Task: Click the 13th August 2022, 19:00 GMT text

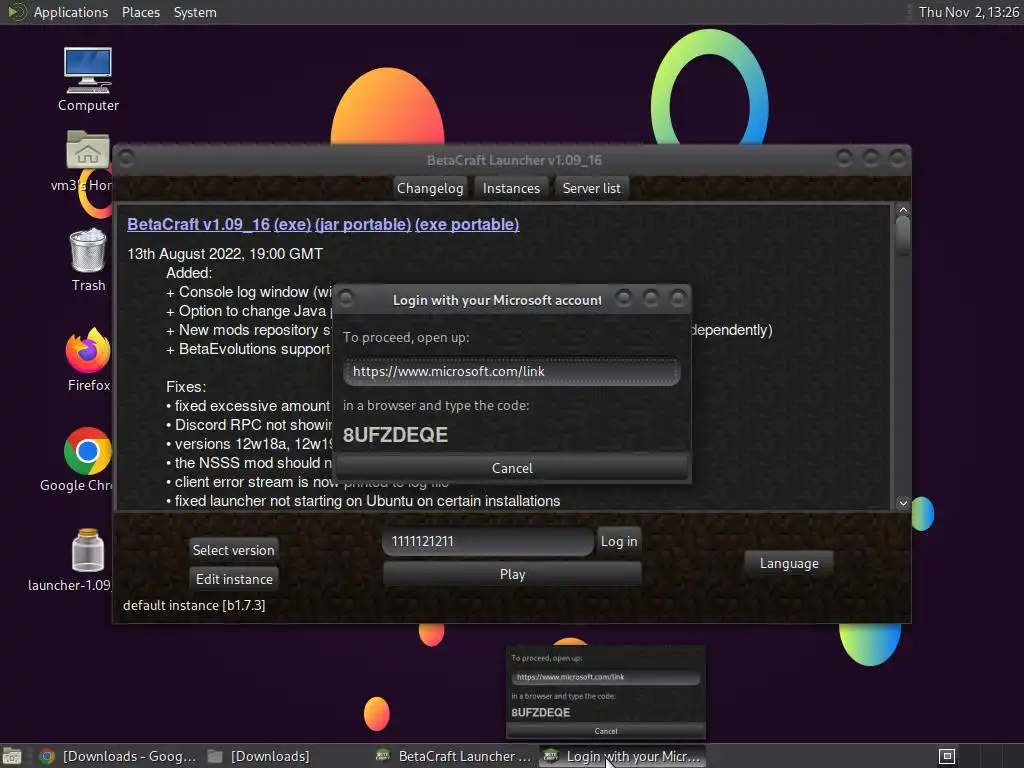Action: [225, 253]
